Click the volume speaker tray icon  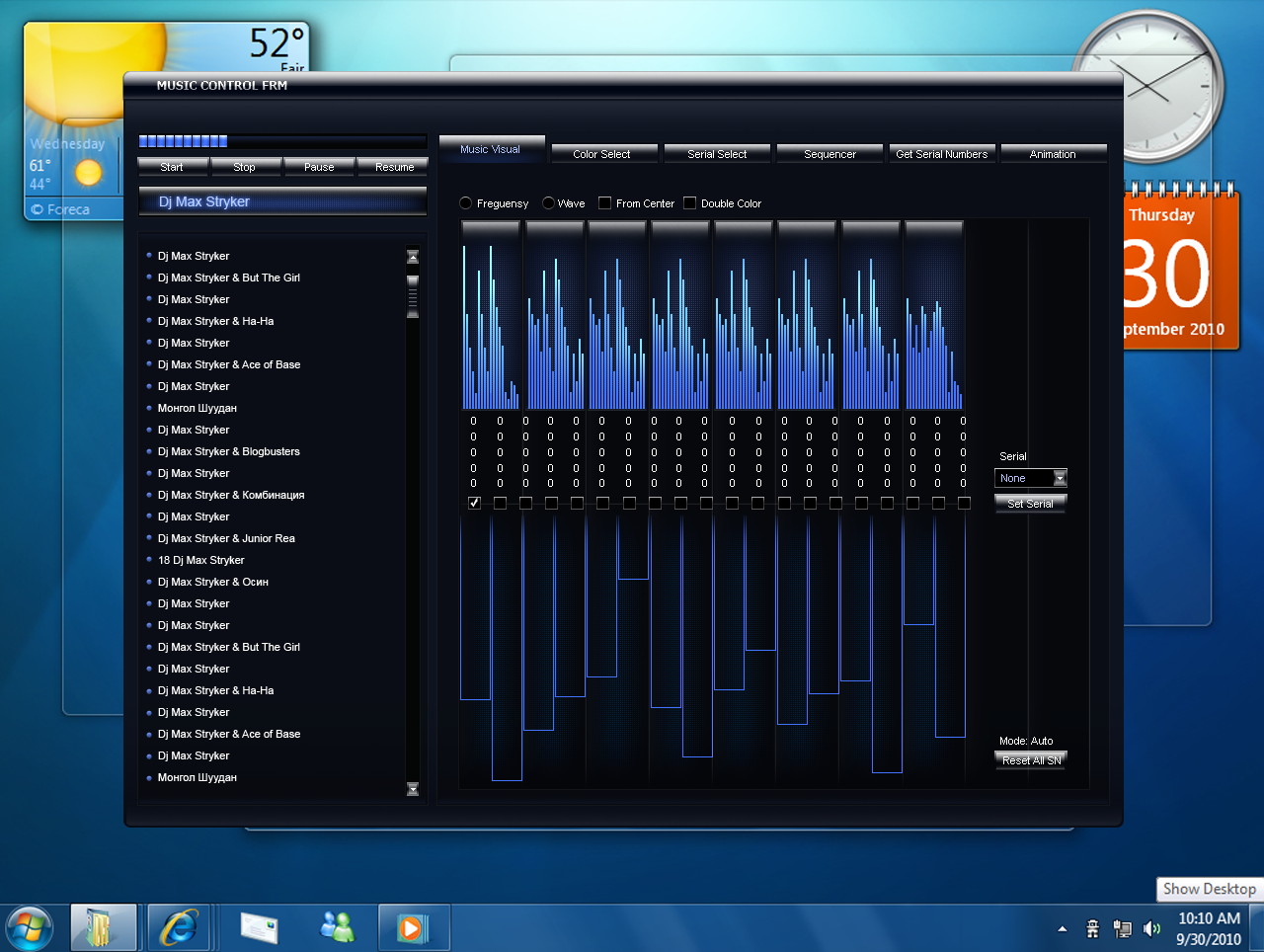pyautogui.click(x=1151, y=928)
